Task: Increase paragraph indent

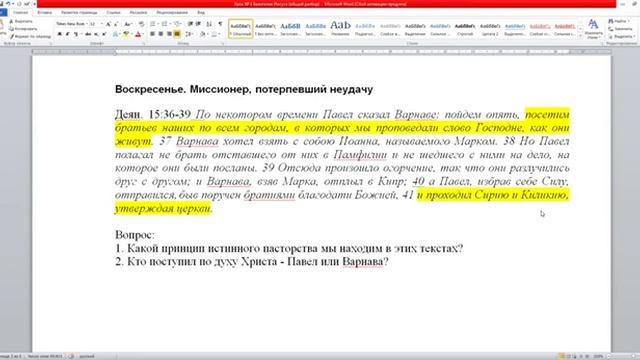Action: pos(198,24)
